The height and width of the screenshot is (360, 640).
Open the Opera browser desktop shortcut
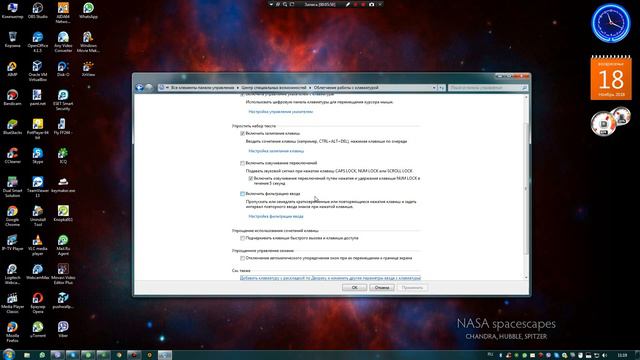click(x=38, y=303)
